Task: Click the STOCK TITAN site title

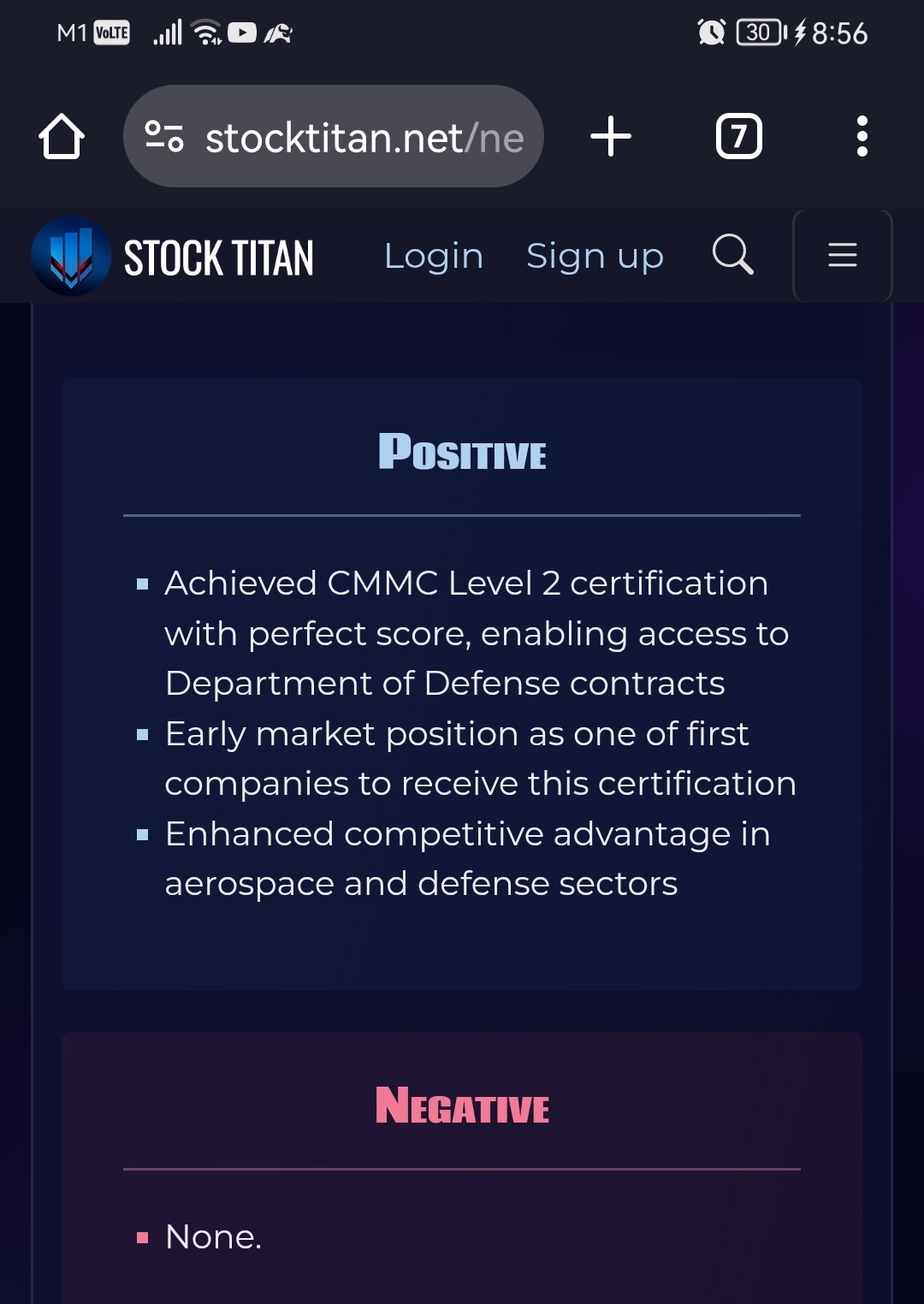Action: click(x=219, y=258)
